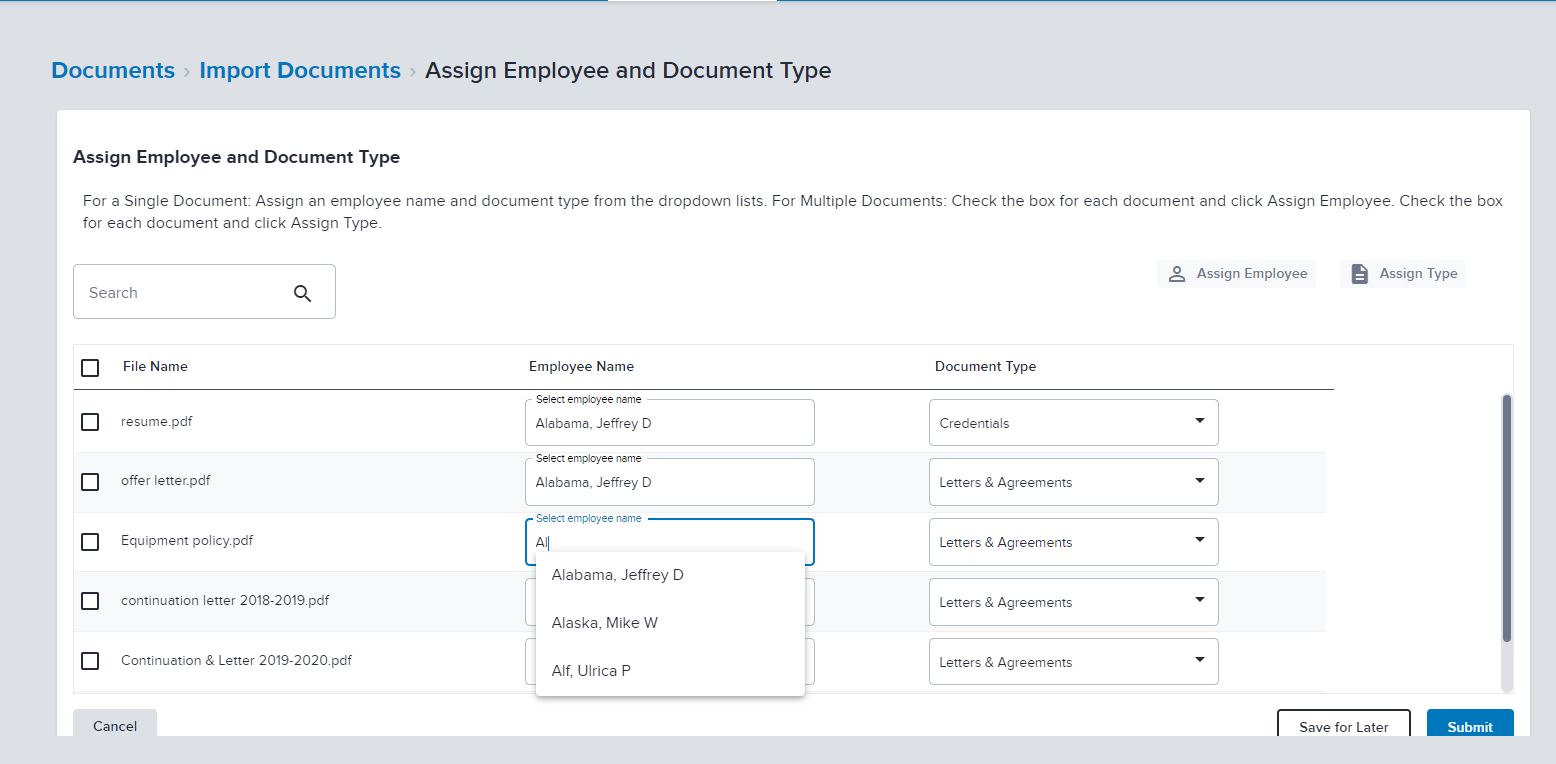Choose Alaska, Mike W from suggestions
1556x764 pixels.
(604, 623)
